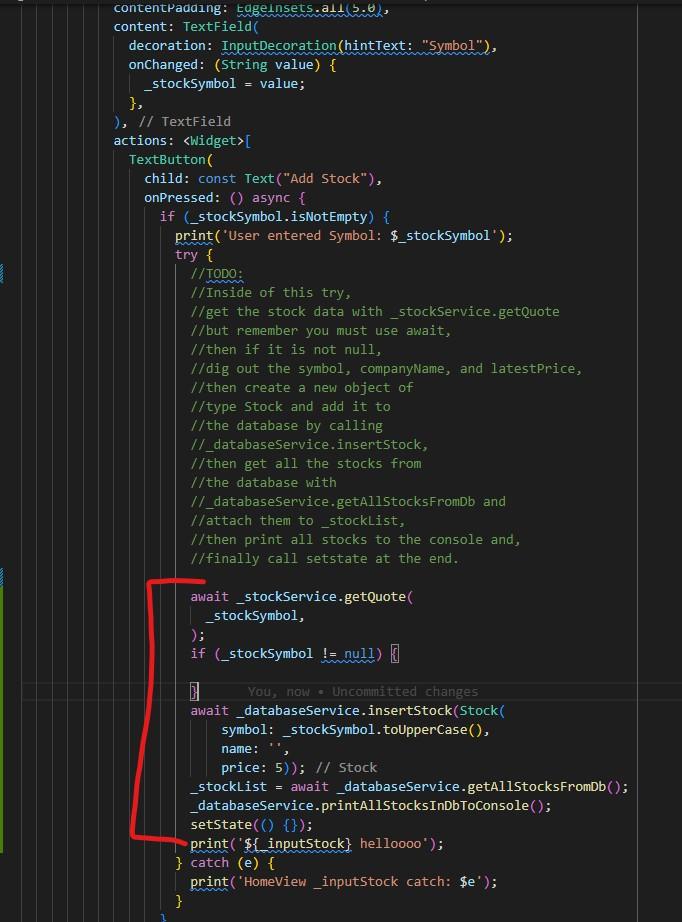Click comment mentioning 'companyName, and latestPrice,'
Screen dimensions: 682x922
(386, 369)
